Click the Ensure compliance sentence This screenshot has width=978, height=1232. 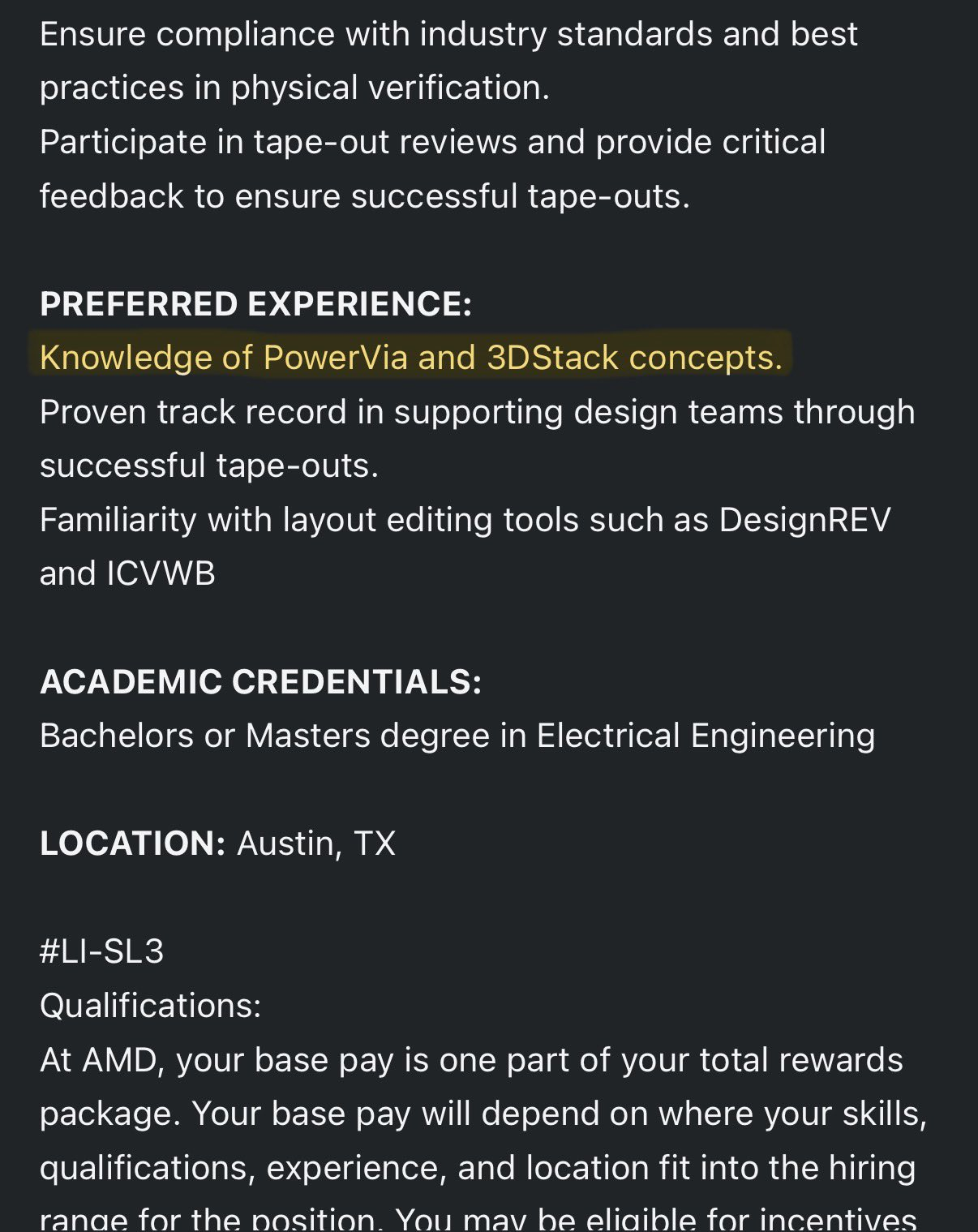pos(448,35)
